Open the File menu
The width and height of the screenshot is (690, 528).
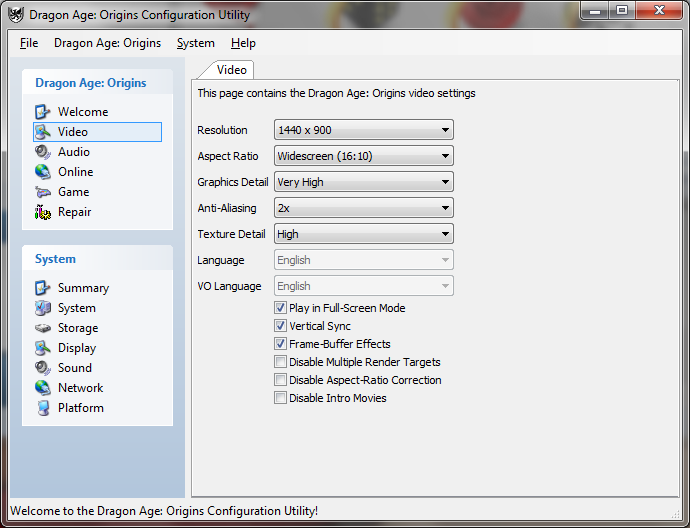tap(29, 43)
